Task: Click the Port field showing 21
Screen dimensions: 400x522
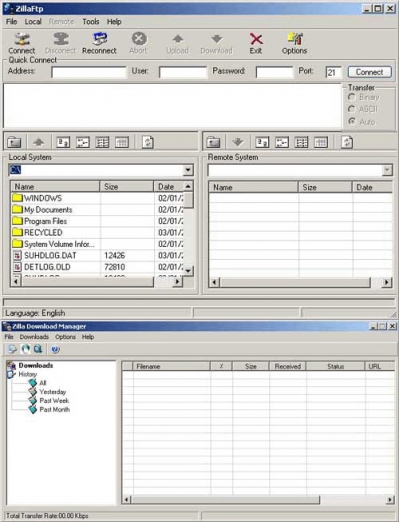Action: (x=334, y=72)
